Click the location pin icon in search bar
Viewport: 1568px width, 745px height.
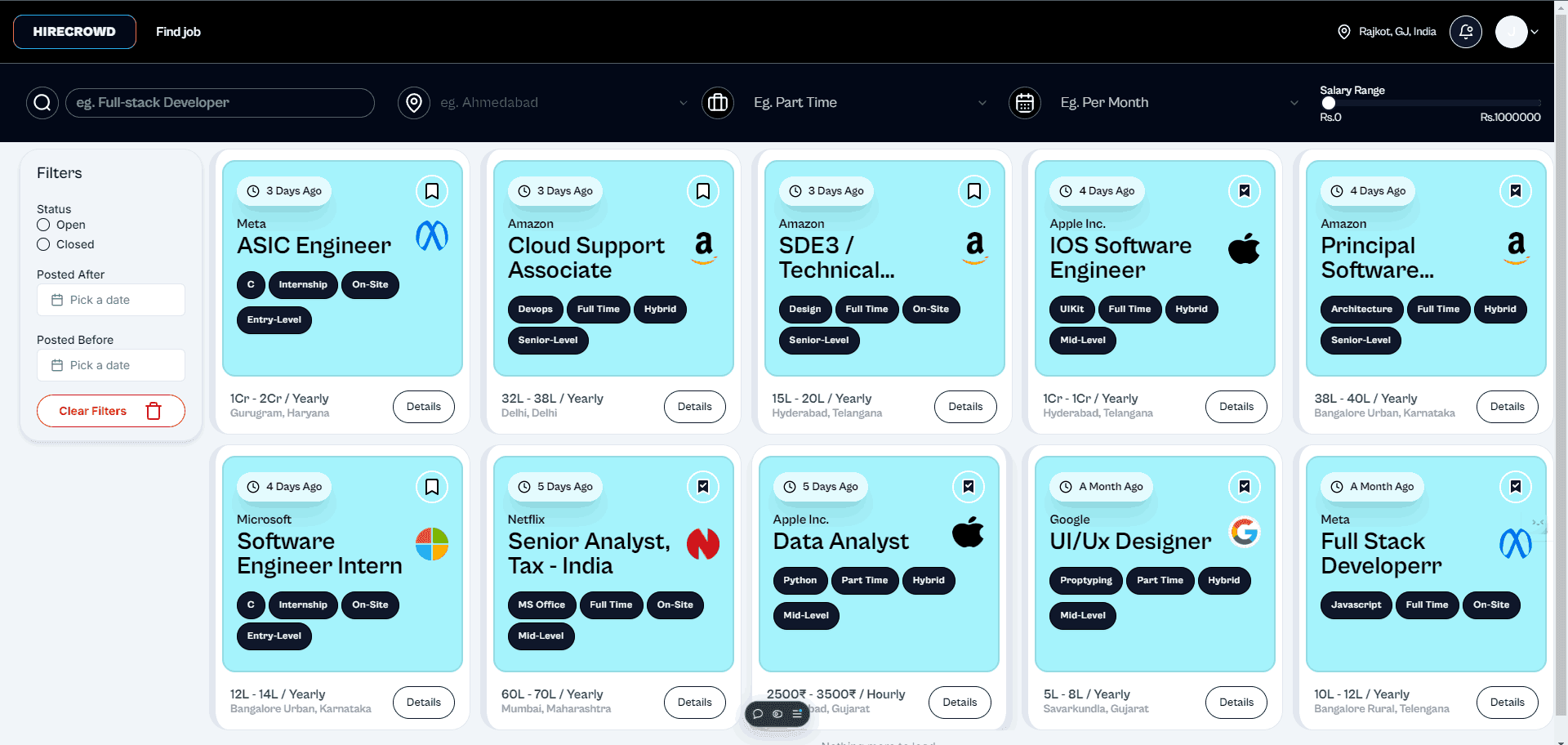pos(414,103)
